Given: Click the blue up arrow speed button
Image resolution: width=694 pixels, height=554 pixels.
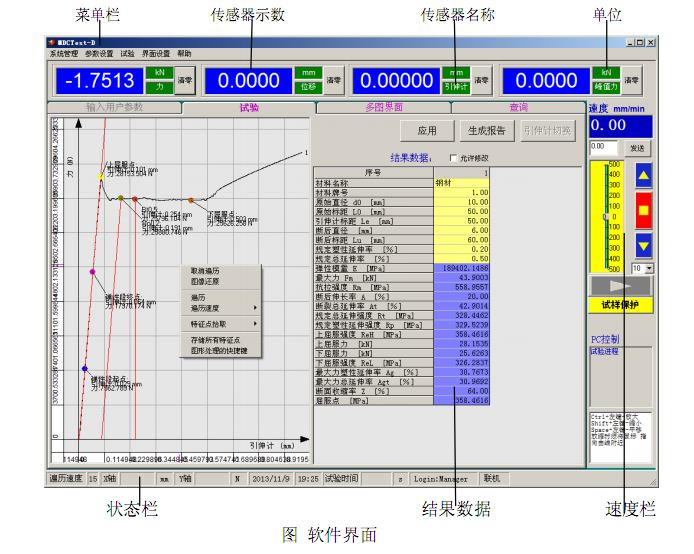Looking at the screenshot, I should tap(641, 175).
